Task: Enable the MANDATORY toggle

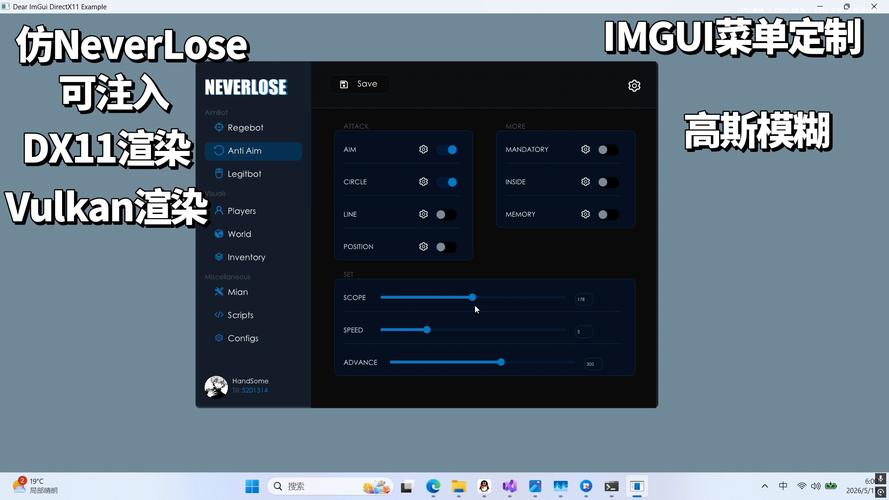Action: [608, 150]
